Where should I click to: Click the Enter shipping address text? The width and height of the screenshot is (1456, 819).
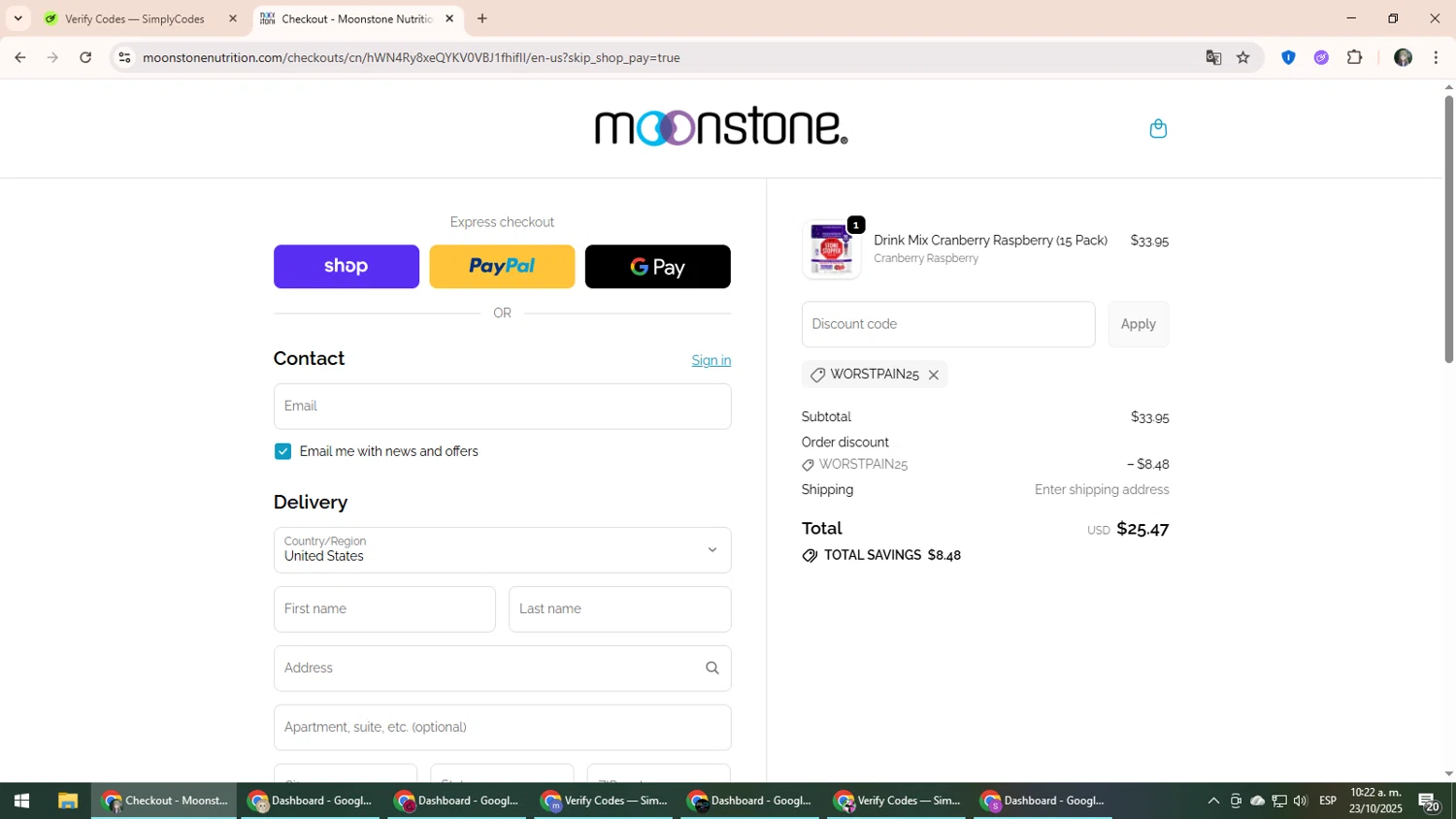click(1102, 490)
